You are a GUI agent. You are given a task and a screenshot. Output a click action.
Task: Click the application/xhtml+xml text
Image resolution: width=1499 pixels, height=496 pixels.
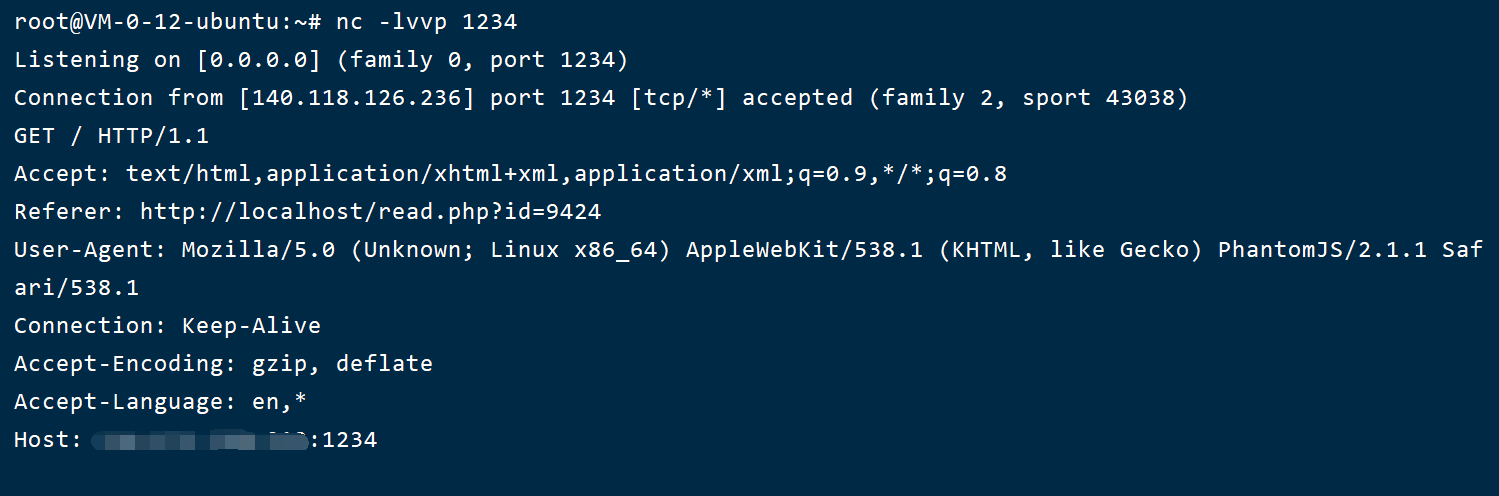tap(413, 174)
